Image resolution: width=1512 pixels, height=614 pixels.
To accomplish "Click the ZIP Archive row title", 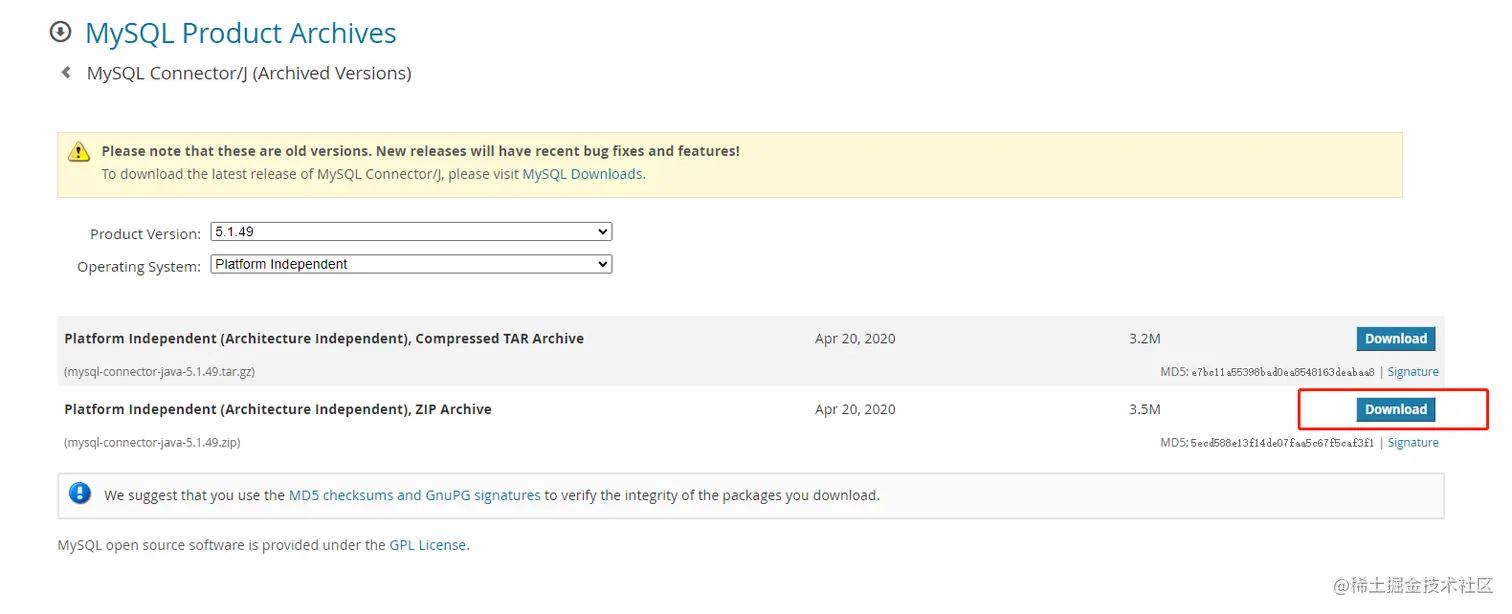I will tap(278, 409).
